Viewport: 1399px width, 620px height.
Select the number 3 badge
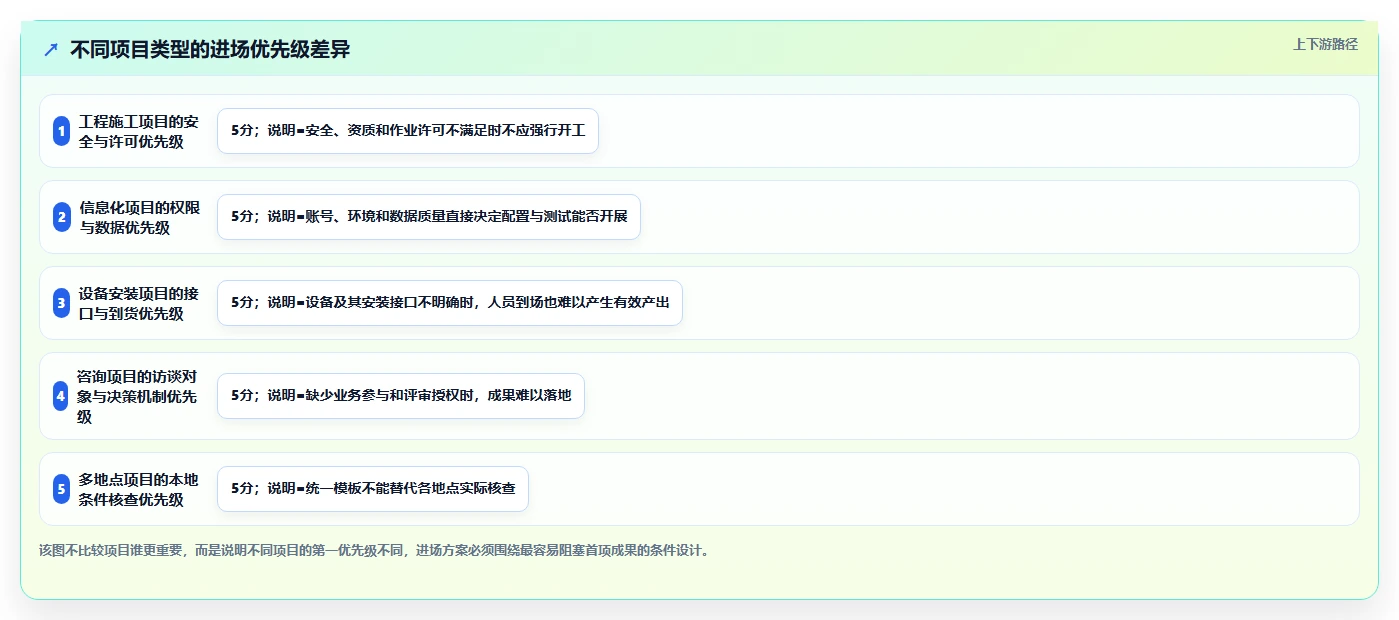coord(61,303)
